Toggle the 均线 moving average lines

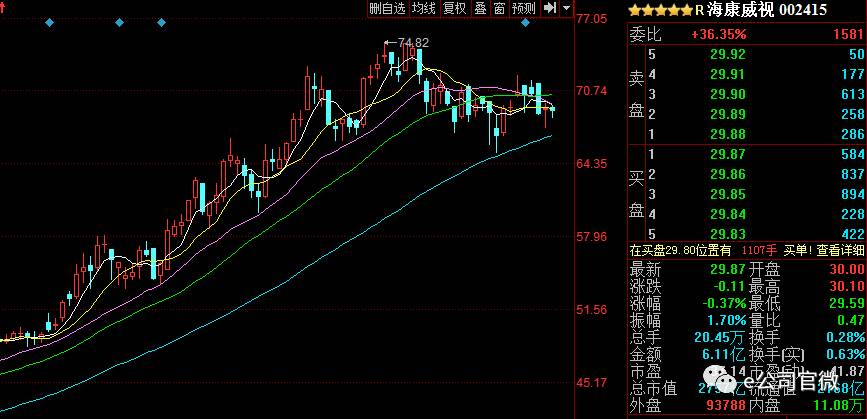pyautogui.click(x=424, y=8)
